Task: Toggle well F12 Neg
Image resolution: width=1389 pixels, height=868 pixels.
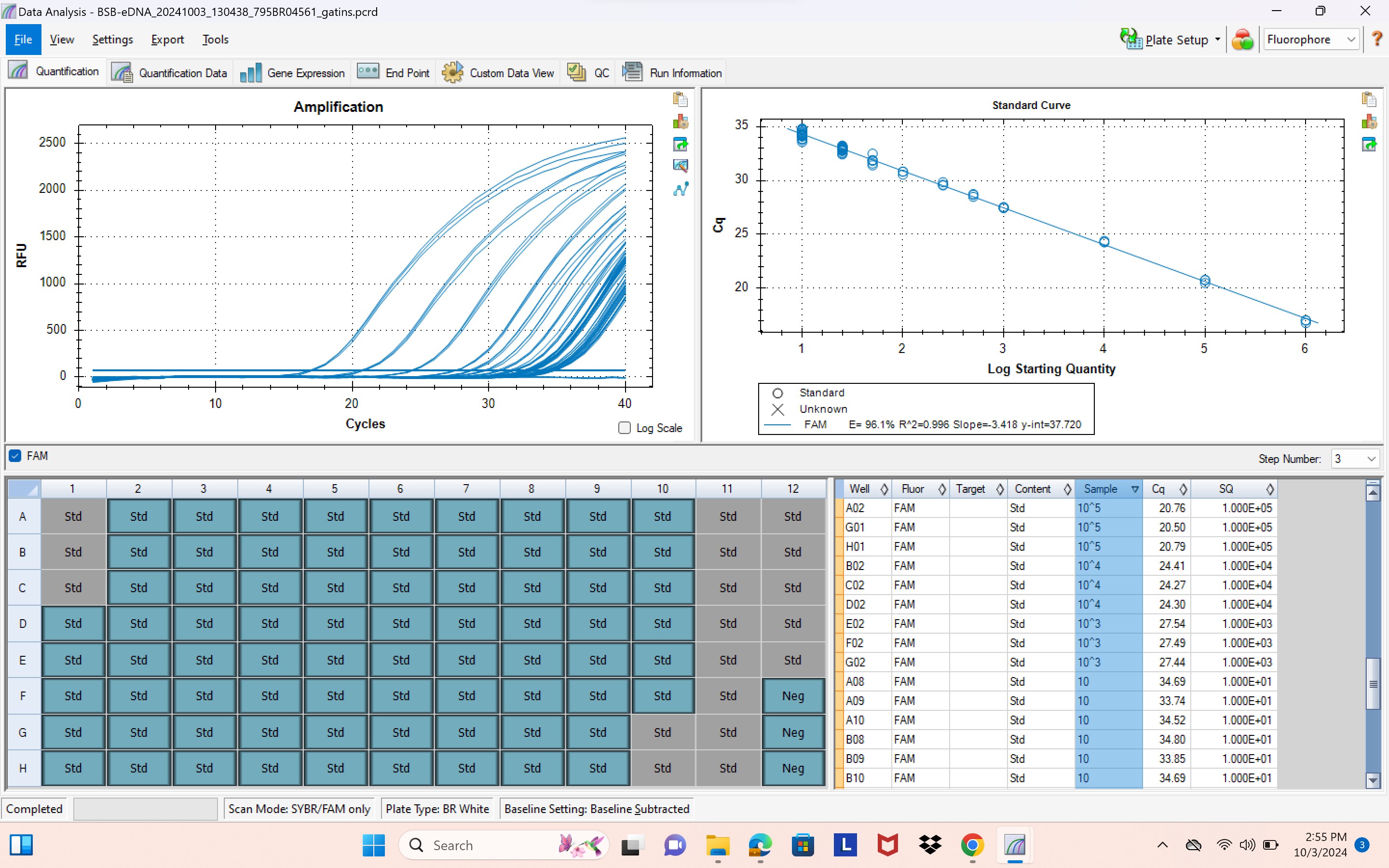Action: point(793,696)
